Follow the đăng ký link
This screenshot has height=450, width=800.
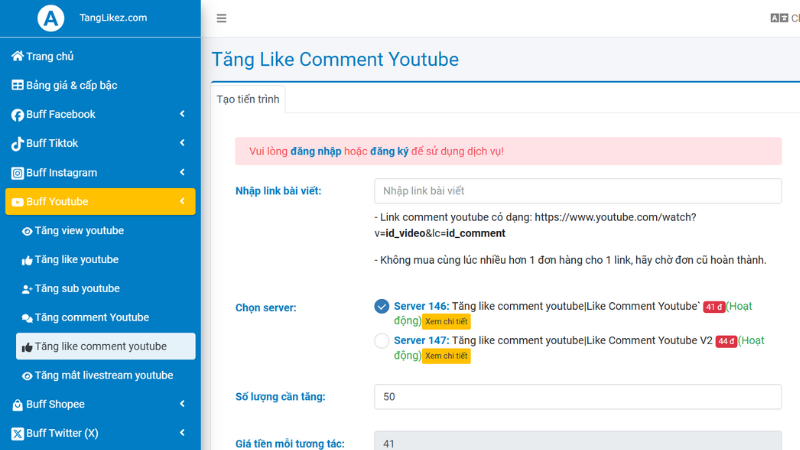(389, 152)
